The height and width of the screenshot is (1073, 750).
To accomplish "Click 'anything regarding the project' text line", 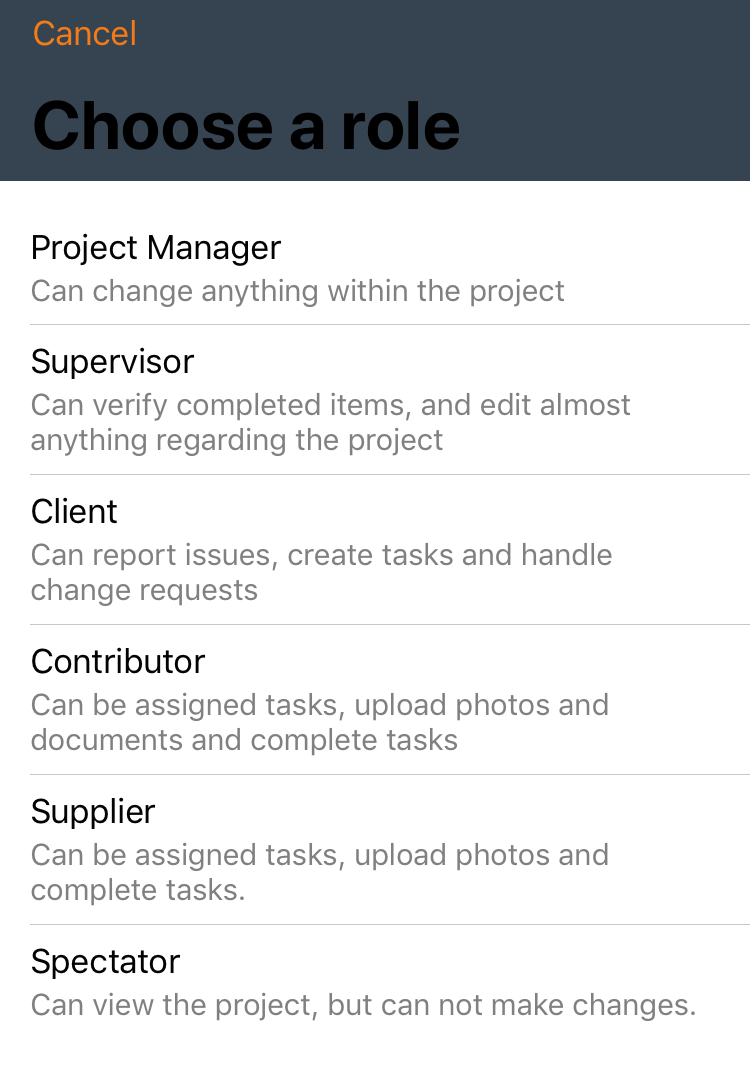I will click(x=237, y=440).
